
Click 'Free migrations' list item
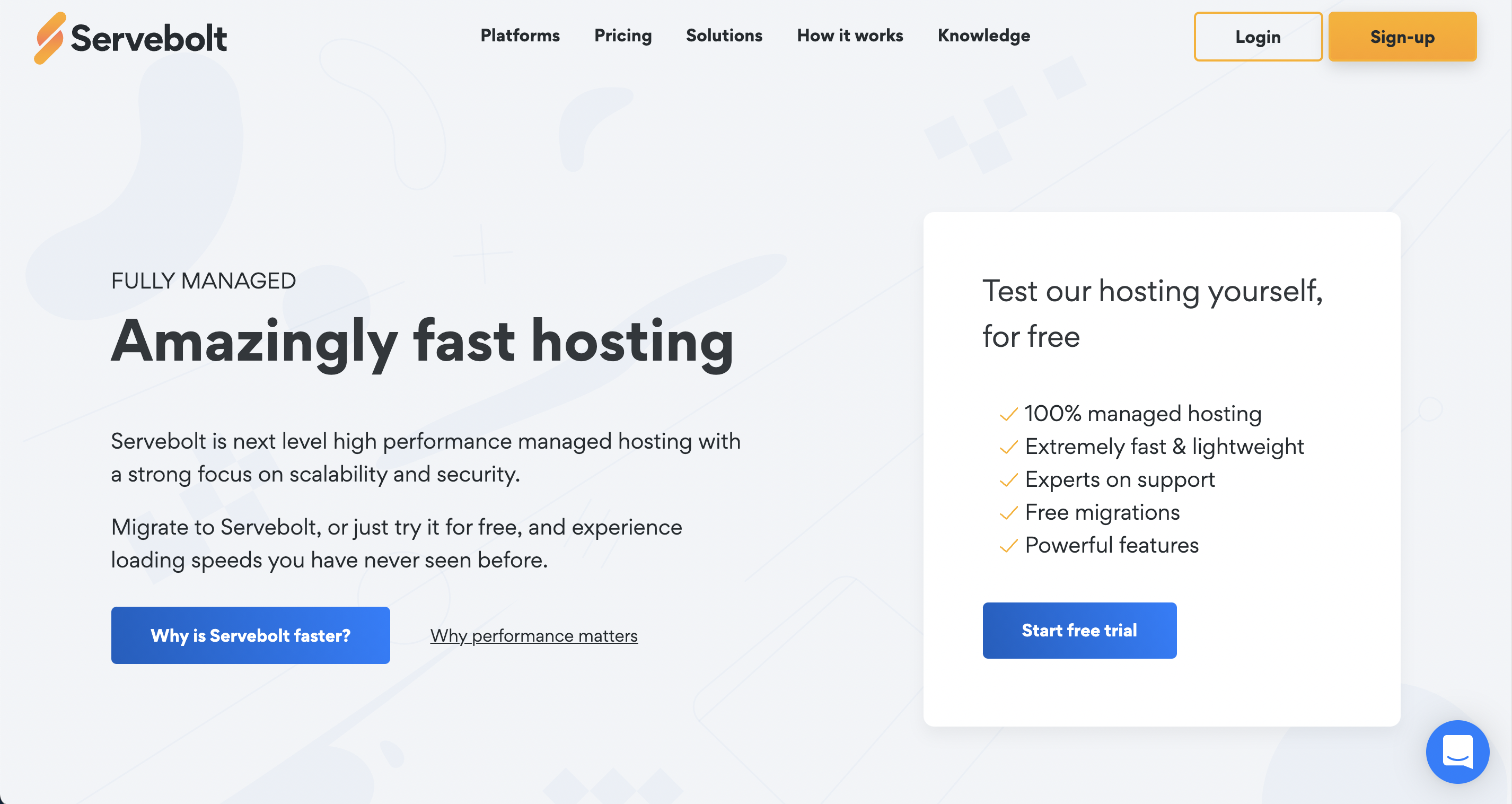[x=1102, y=512]
